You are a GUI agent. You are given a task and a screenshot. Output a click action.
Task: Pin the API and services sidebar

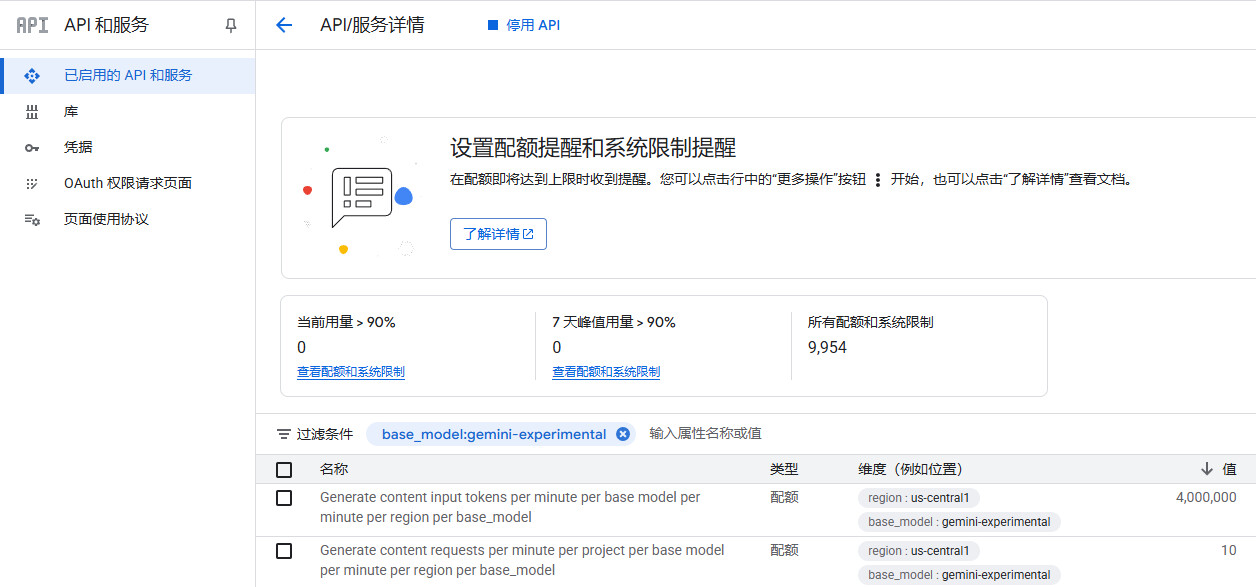click(231, 26)
